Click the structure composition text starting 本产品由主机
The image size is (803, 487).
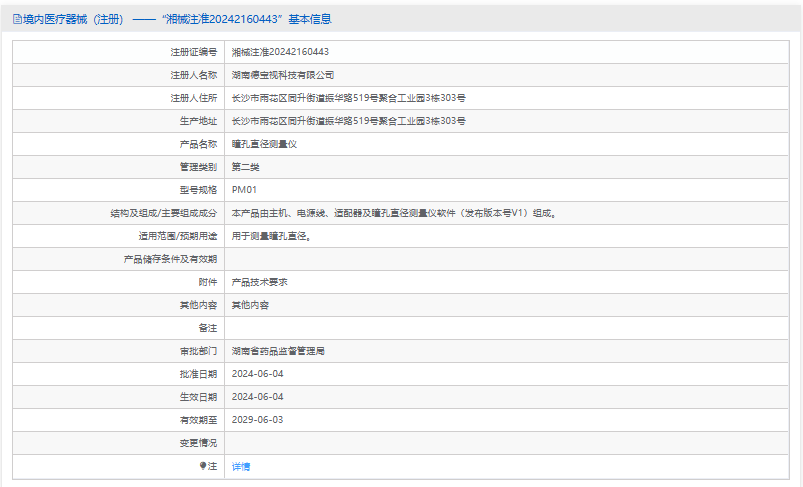click(x=394, y=213)
